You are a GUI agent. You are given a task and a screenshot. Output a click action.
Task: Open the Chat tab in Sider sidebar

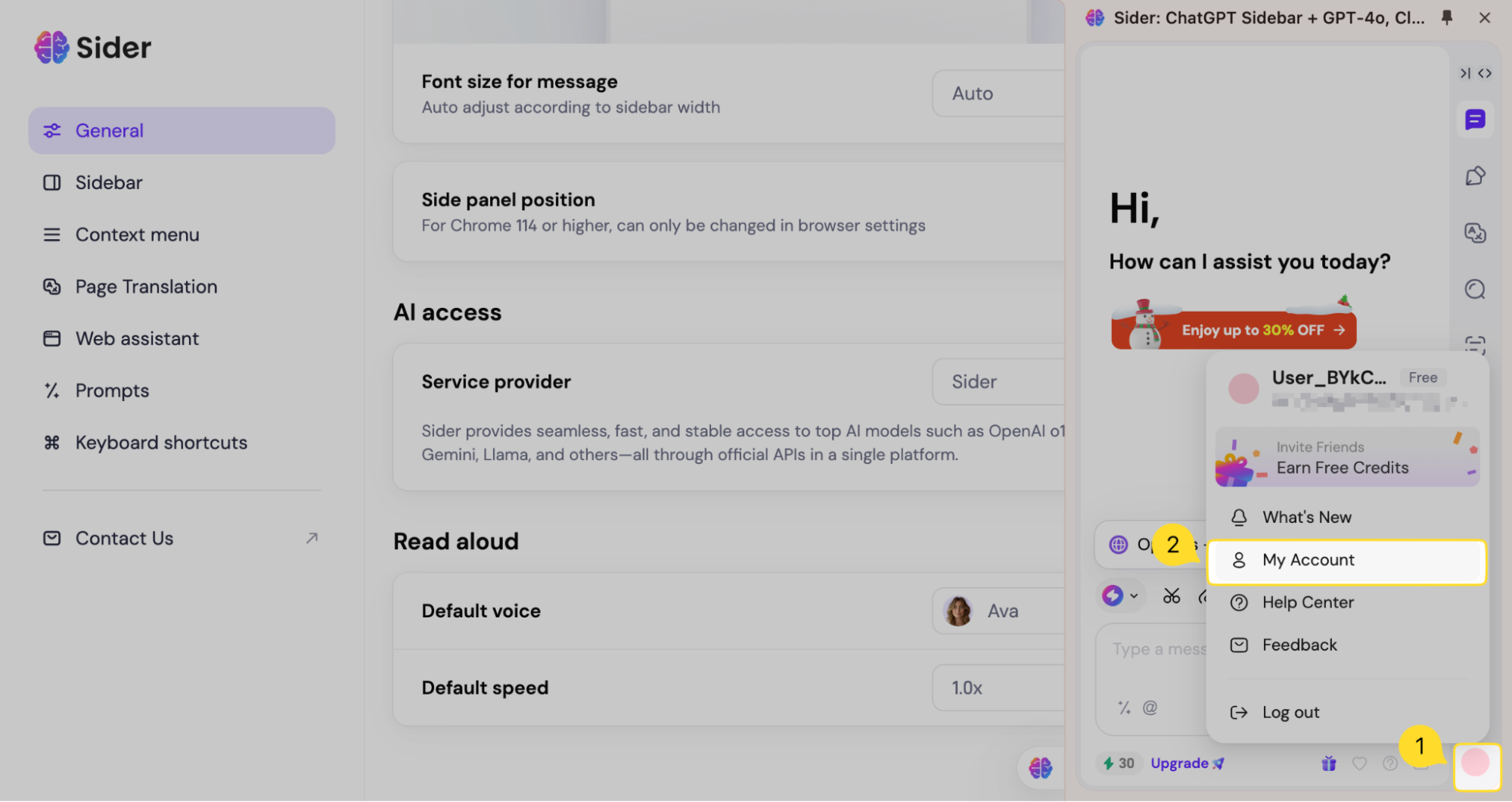pos(1475,120)
